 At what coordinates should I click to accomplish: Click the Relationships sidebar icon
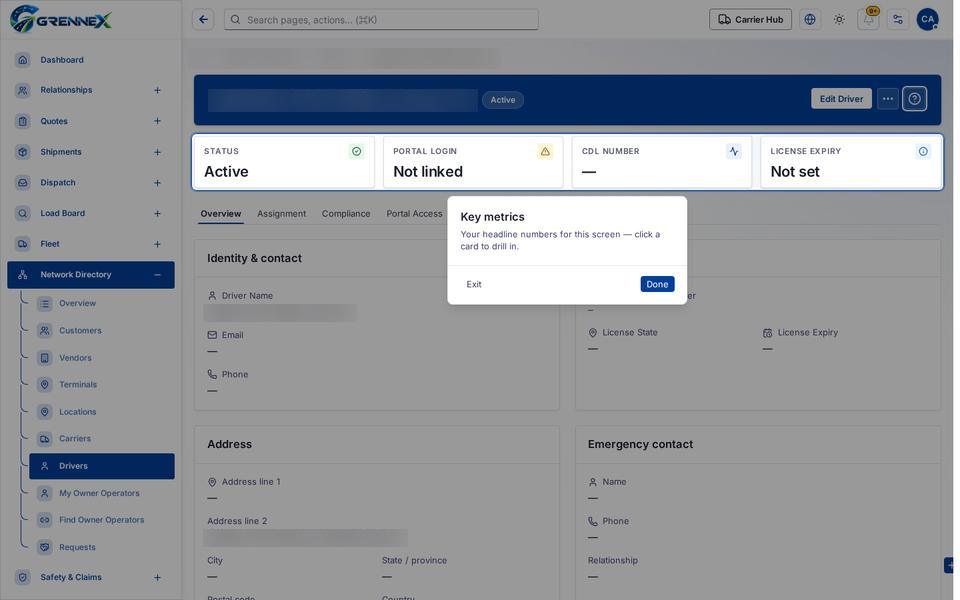pos(23,90)
